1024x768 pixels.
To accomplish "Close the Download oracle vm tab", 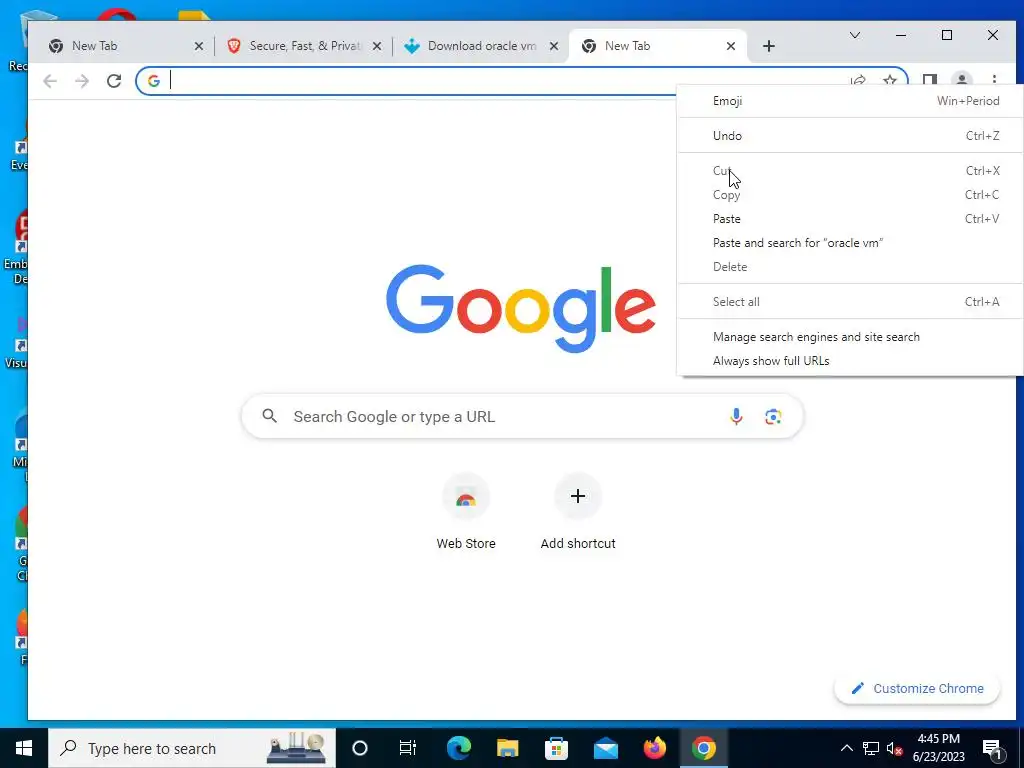I will click(x=554, y=46).
